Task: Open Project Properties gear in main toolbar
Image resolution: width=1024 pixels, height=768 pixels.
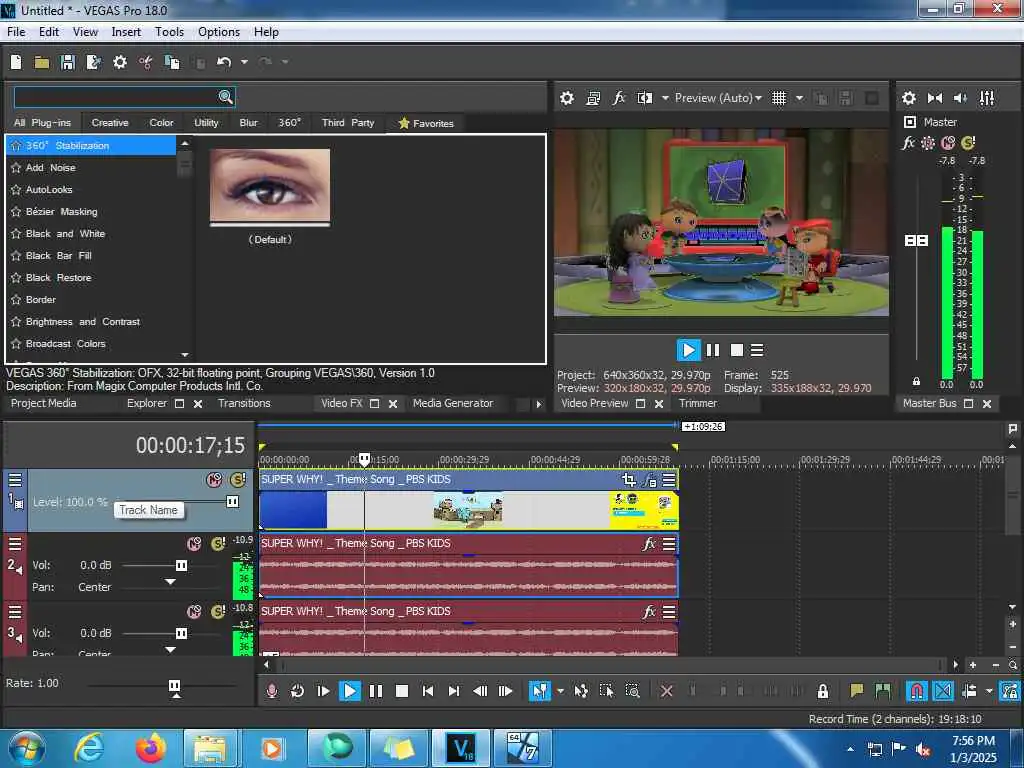Action: [120, 62]
